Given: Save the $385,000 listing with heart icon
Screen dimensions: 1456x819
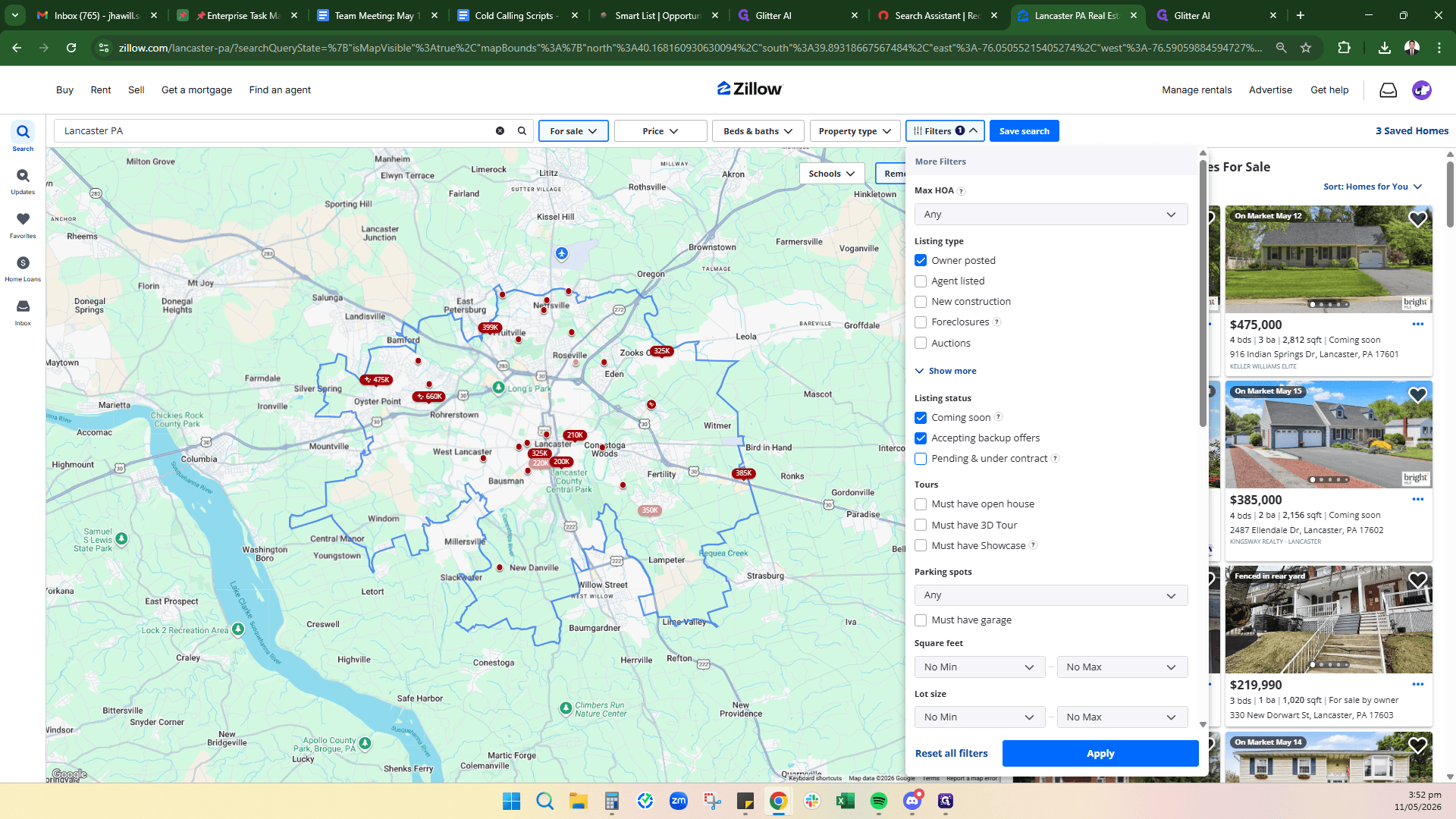Looking at the screenshot, I should point(1417,395).
